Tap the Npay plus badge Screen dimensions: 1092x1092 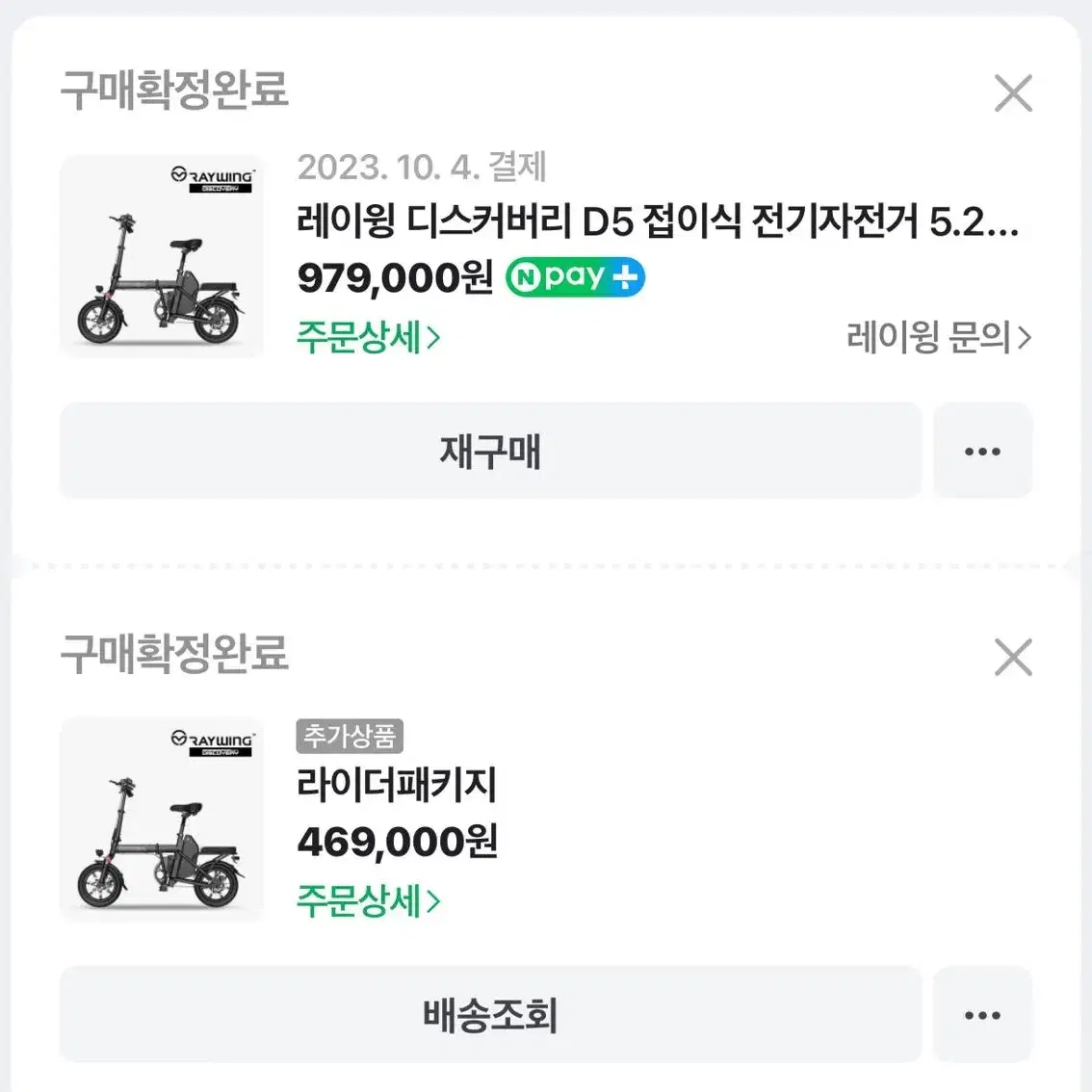(575, 277)
